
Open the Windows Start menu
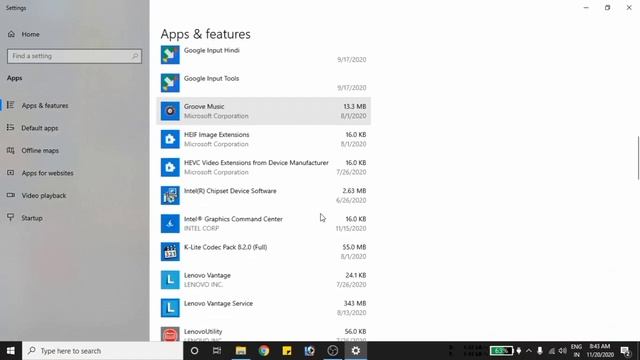[11, 351]
